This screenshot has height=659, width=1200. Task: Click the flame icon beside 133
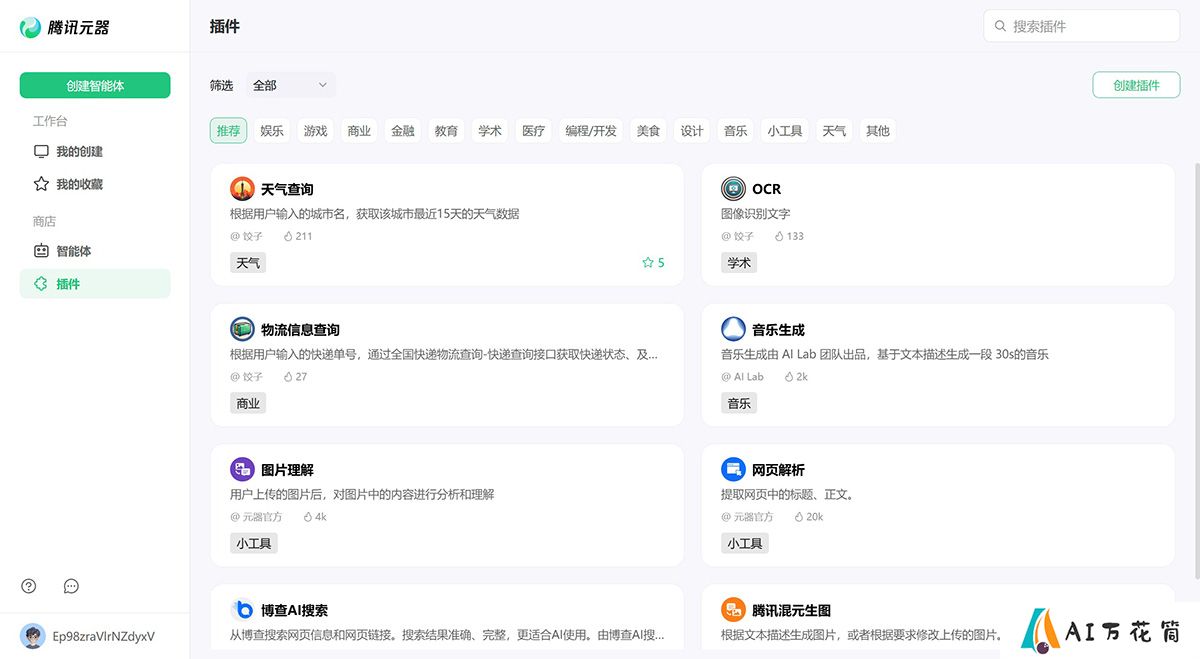(x=779, y=237)
